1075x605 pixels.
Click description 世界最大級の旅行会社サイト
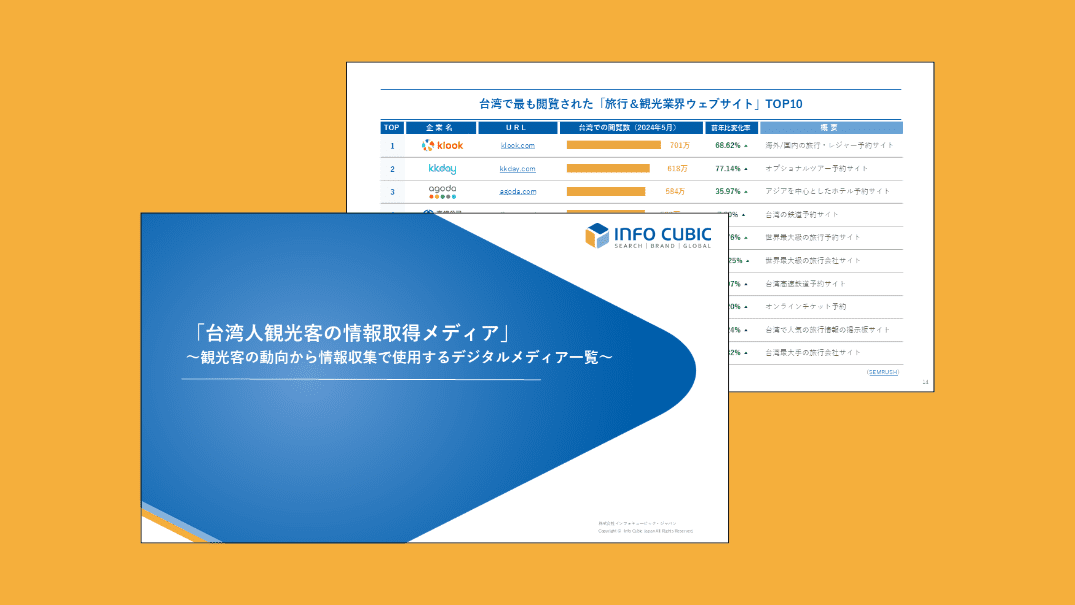(812, 261)
